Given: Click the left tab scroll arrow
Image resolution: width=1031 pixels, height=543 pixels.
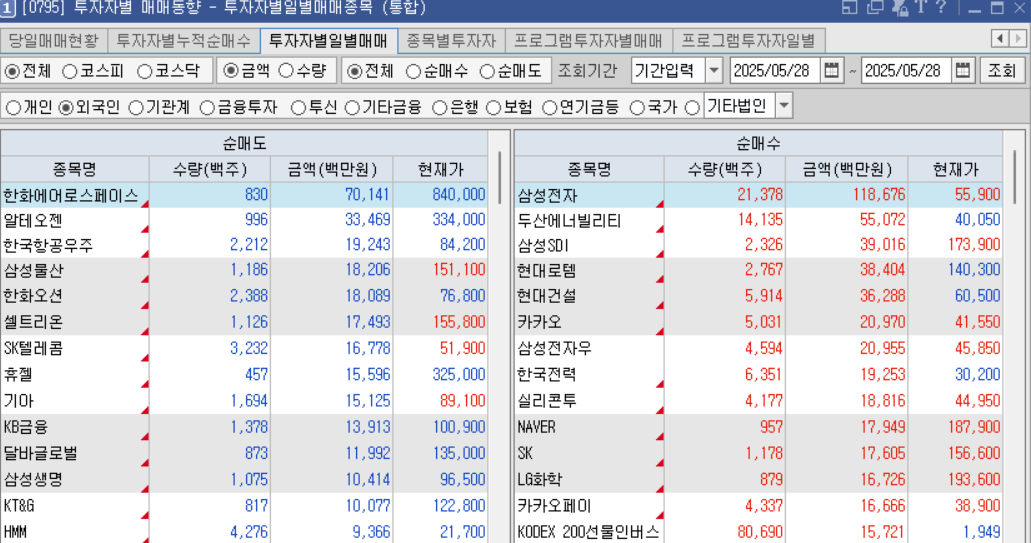Looking at the screenshot, I should [1000, 39].
